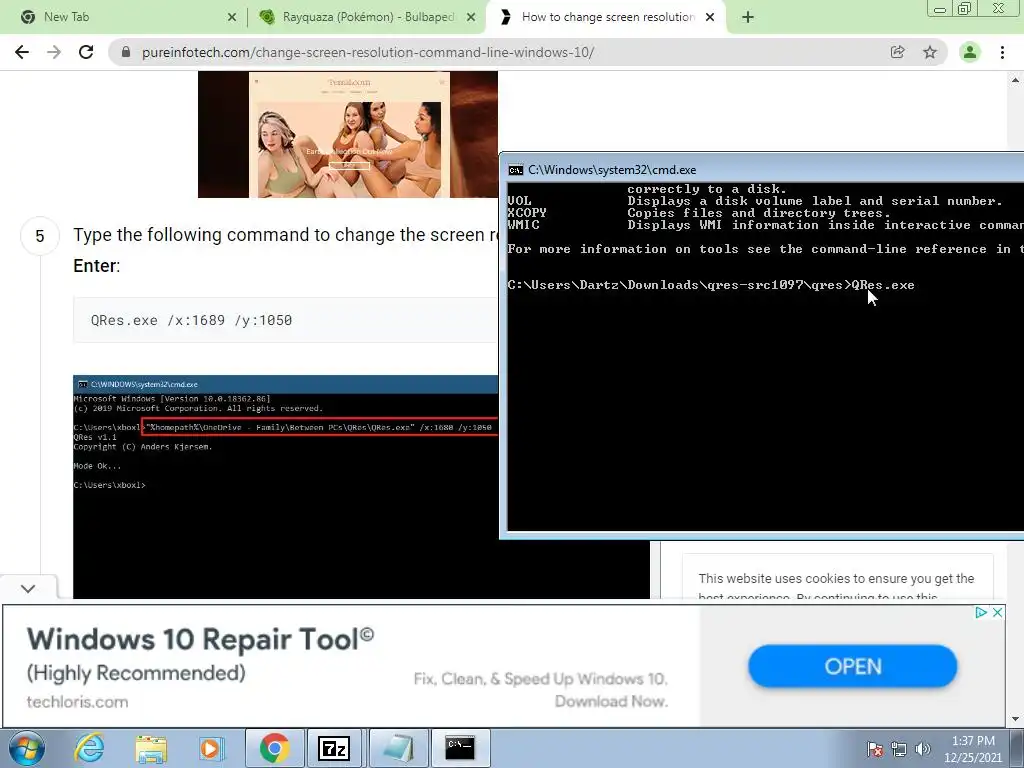Click page scrollbar down arrow

pyautogui.click(x=1016, y=719)
